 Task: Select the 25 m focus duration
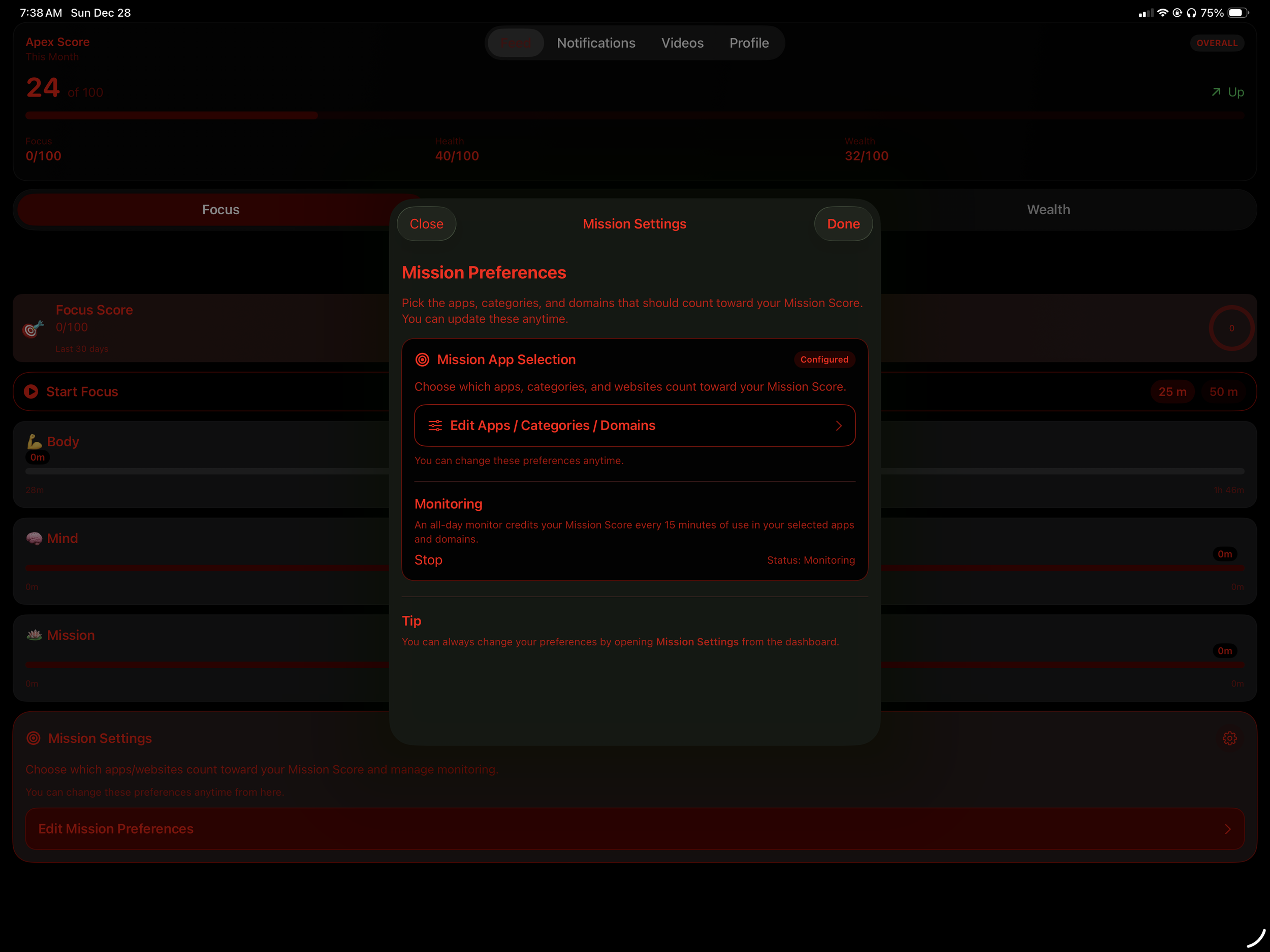[x=1172, y=392]
